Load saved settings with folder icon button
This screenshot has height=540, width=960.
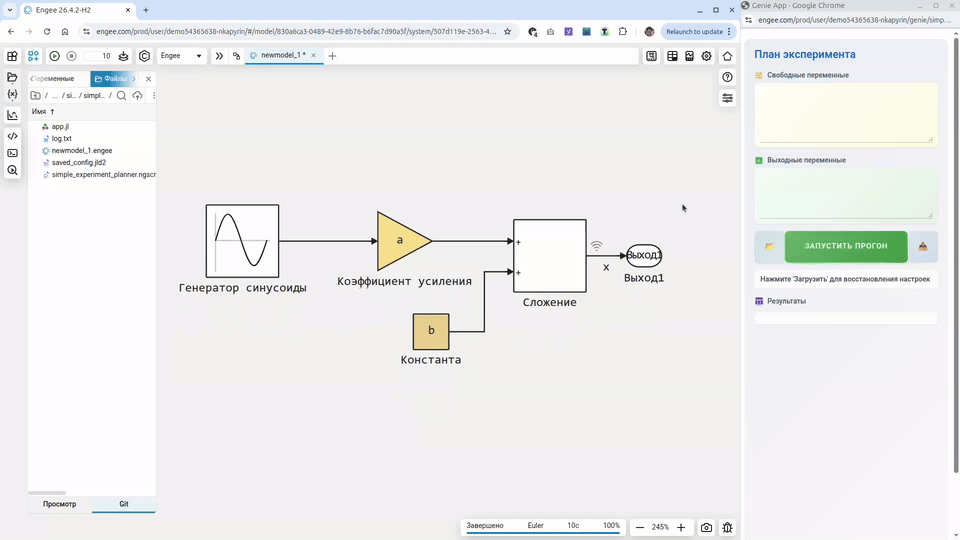coord(770,246)
